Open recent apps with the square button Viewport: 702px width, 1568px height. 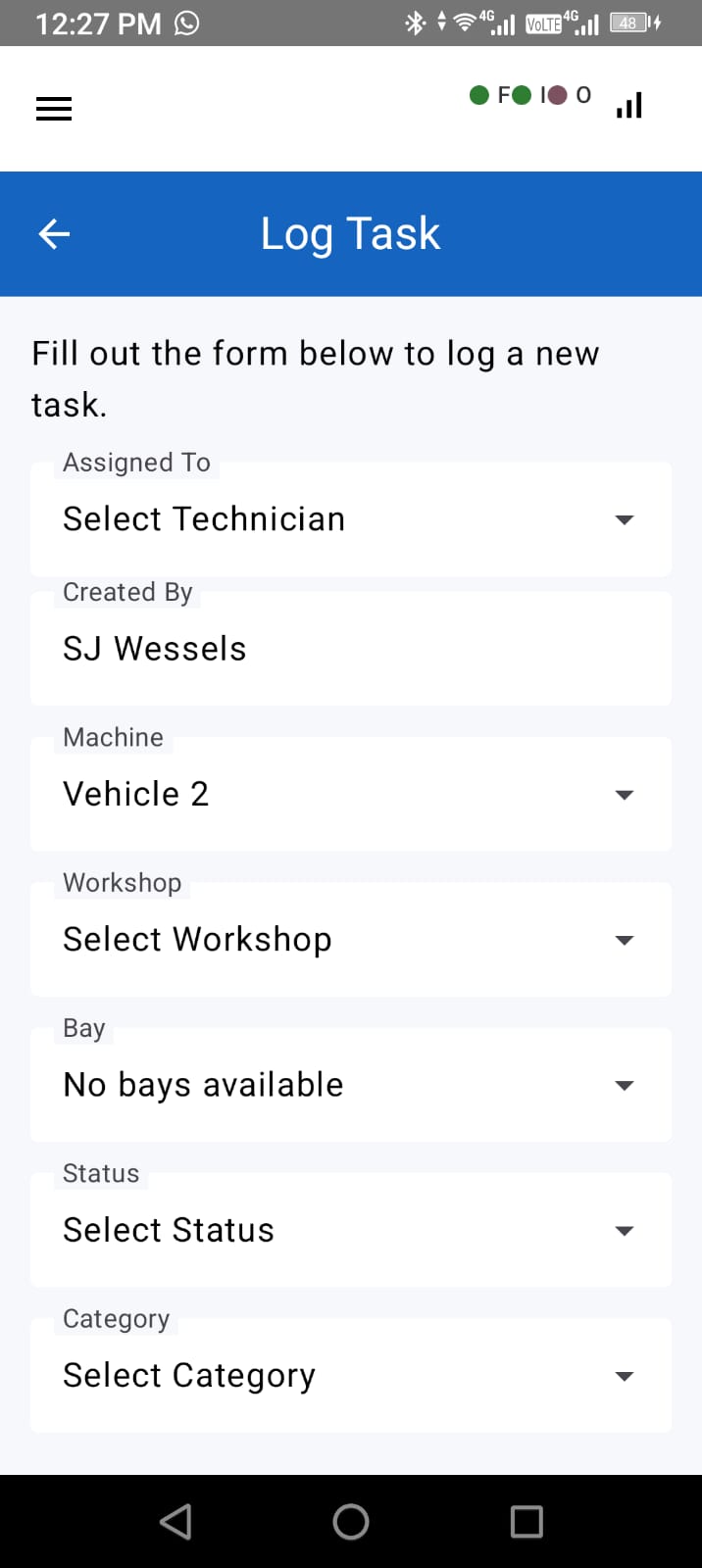point(526,1521)
